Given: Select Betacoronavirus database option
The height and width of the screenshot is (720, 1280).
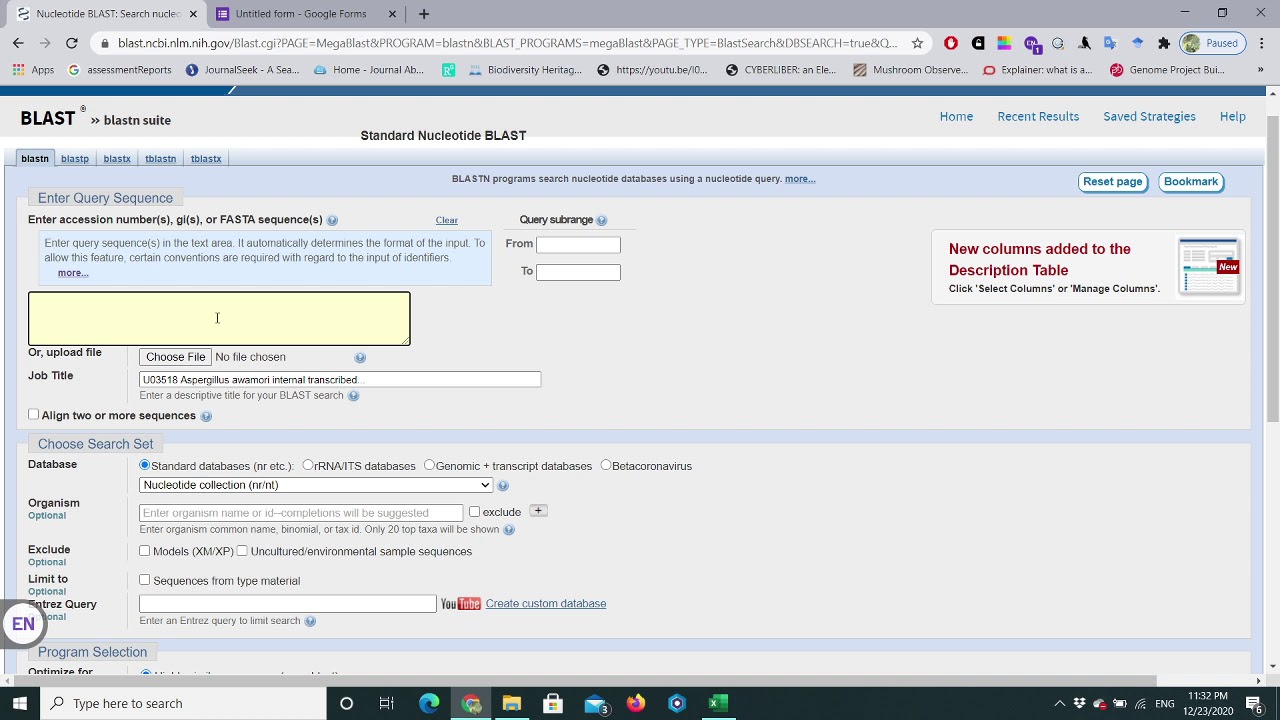Looking at the screenshot, I should (x=606, y=465).
